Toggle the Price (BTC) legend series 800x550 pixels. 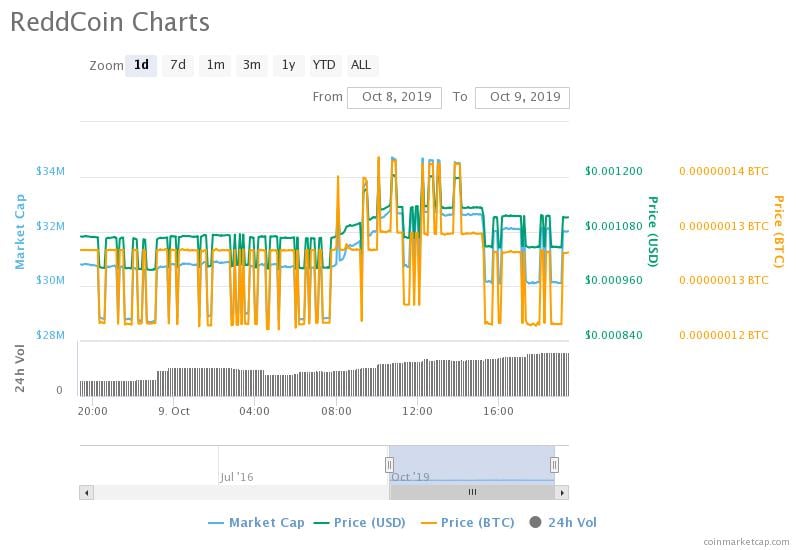[467, 522]
